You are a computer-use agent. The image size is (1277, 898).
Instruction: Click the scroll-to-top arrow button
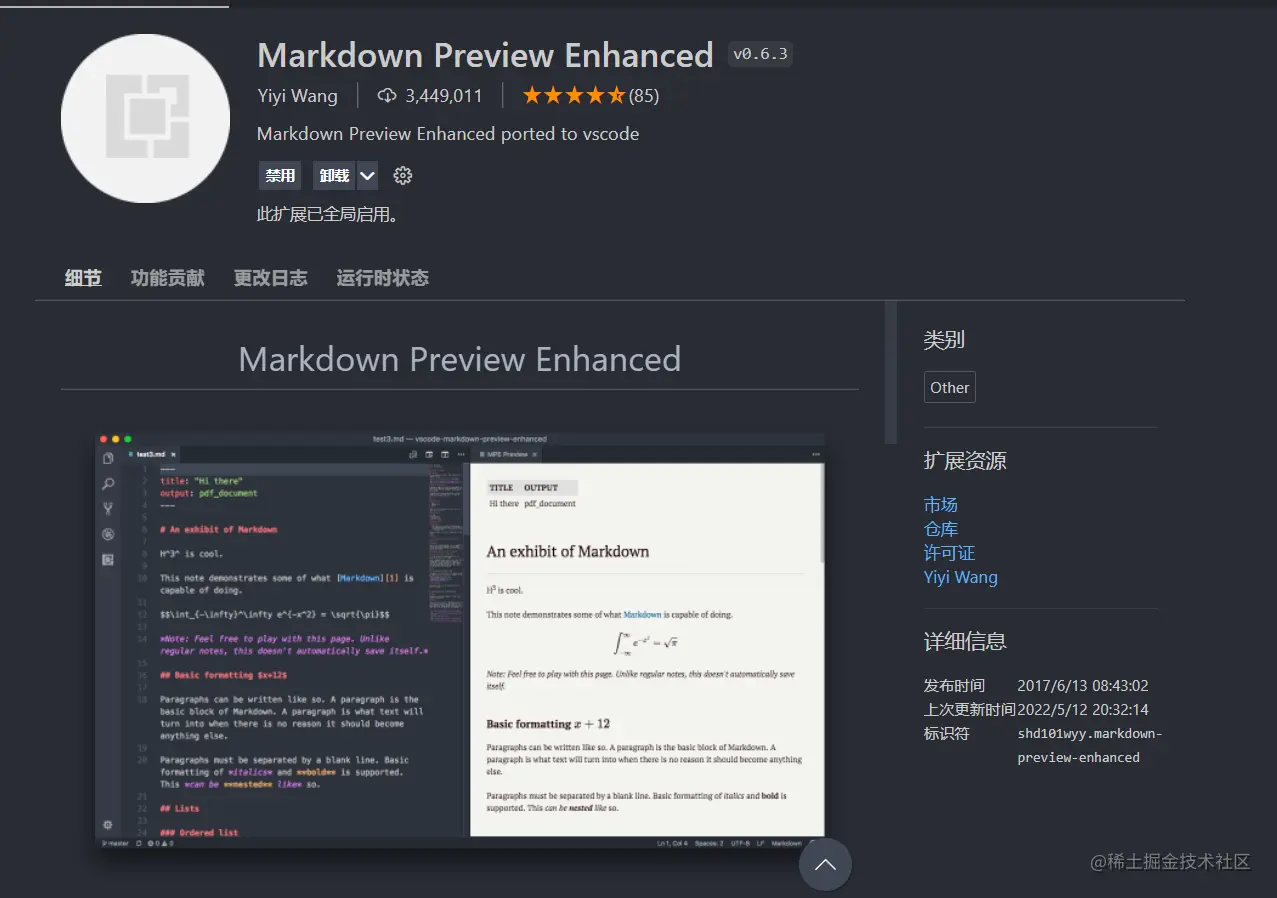point(825,864)
